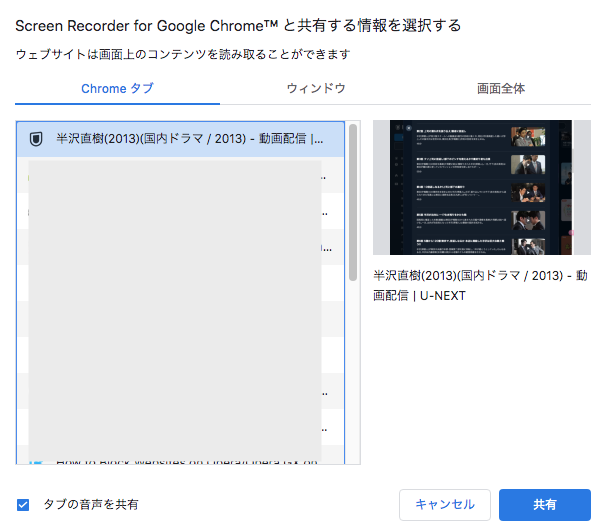Select the 画面全体 tab

point(501,89)
